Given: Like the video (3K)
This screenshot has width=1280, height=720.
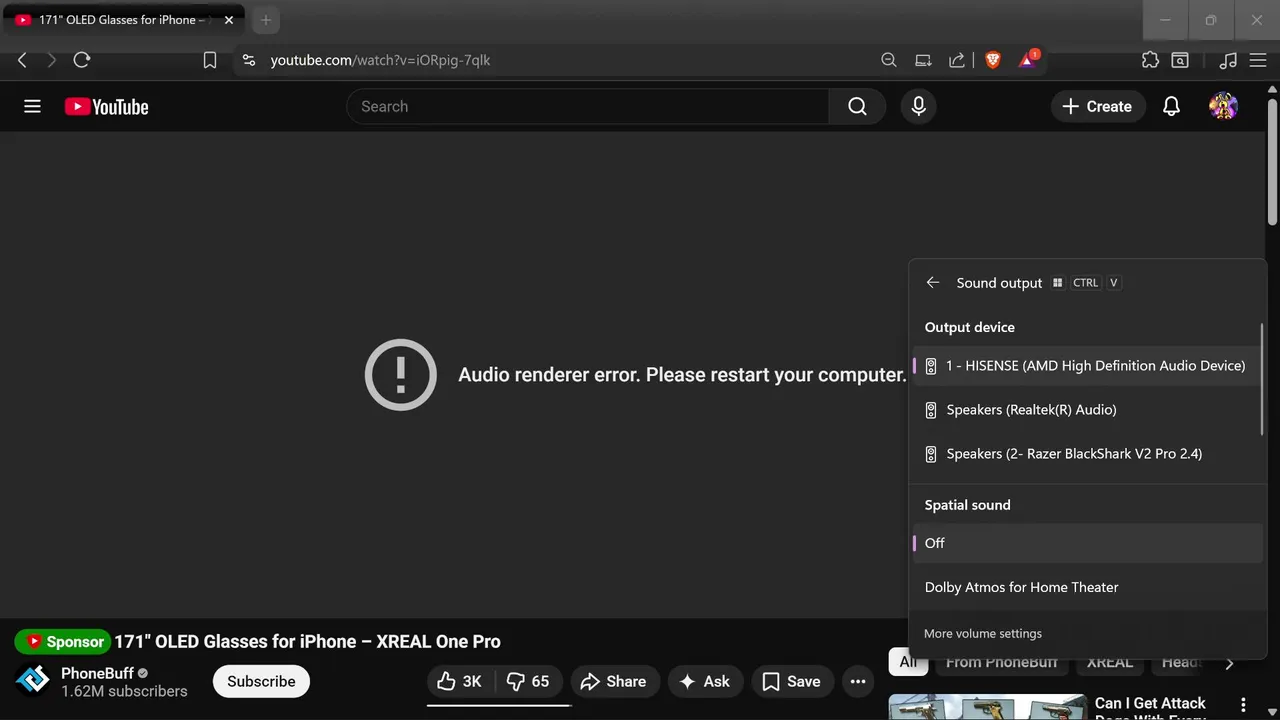Looking at the screenshot, I should pos(461,681).
